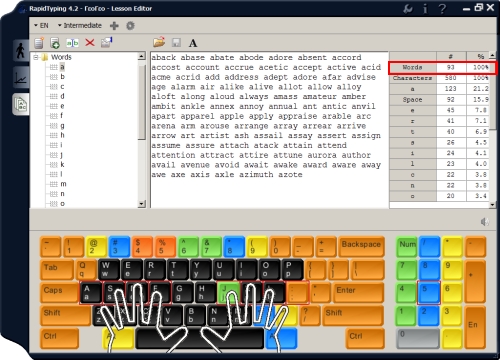Click scroll down arrow of statistics table
The width and height of the screenshot is (500, 360).
[492, 205]
